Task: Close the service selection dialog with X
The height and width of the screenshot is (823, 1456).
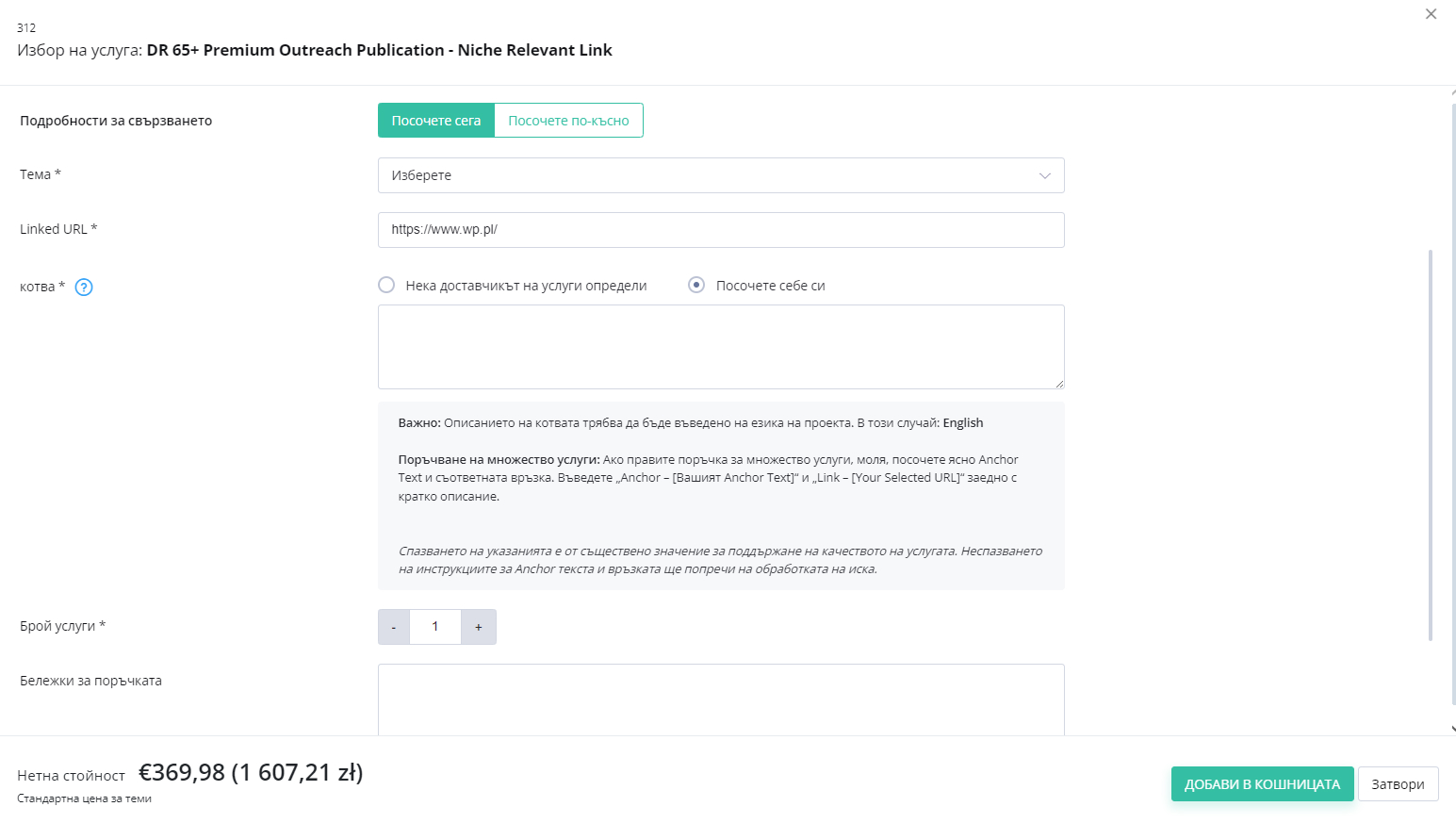Action: coord(1431,14)
